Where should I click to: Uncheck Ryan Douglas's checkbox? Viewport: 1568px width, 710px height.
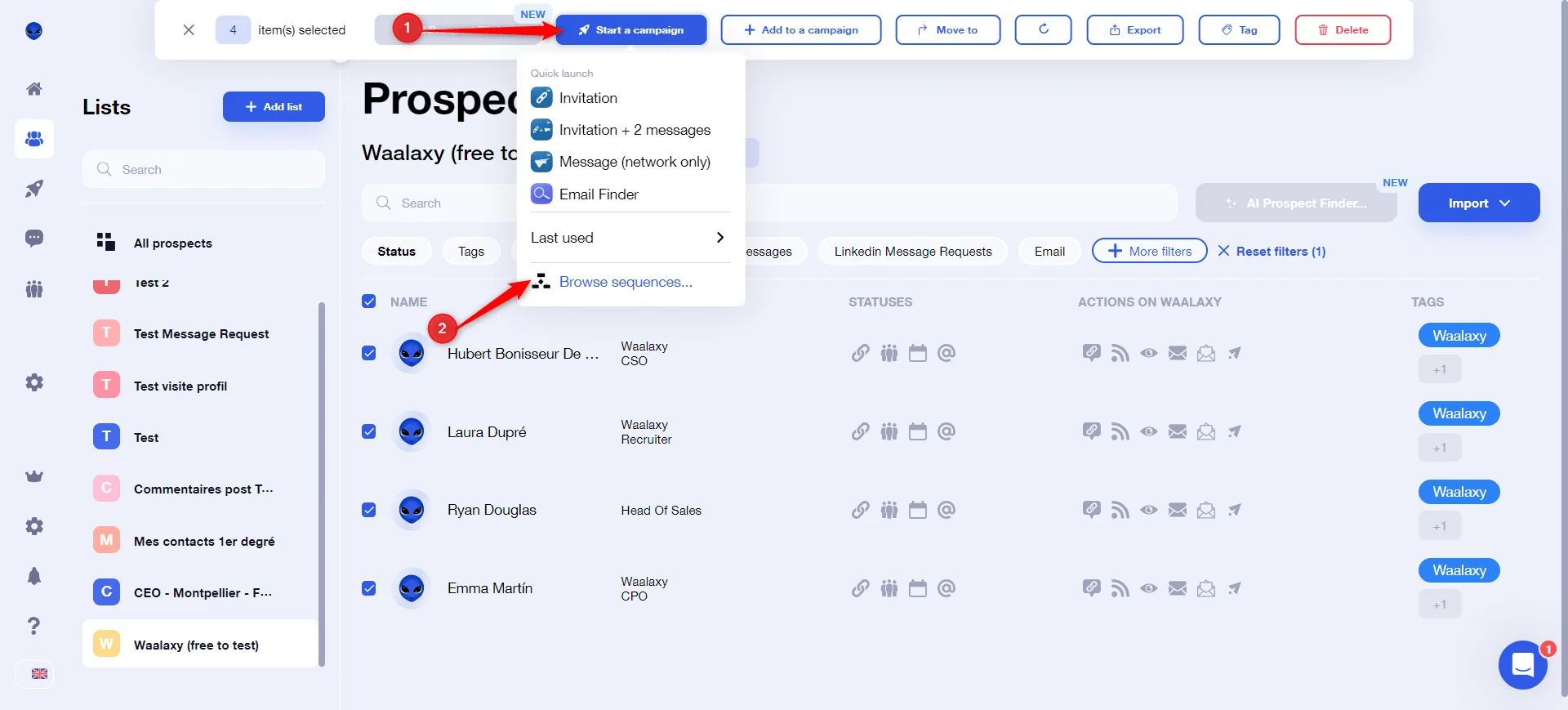click(x=369, y=510)
